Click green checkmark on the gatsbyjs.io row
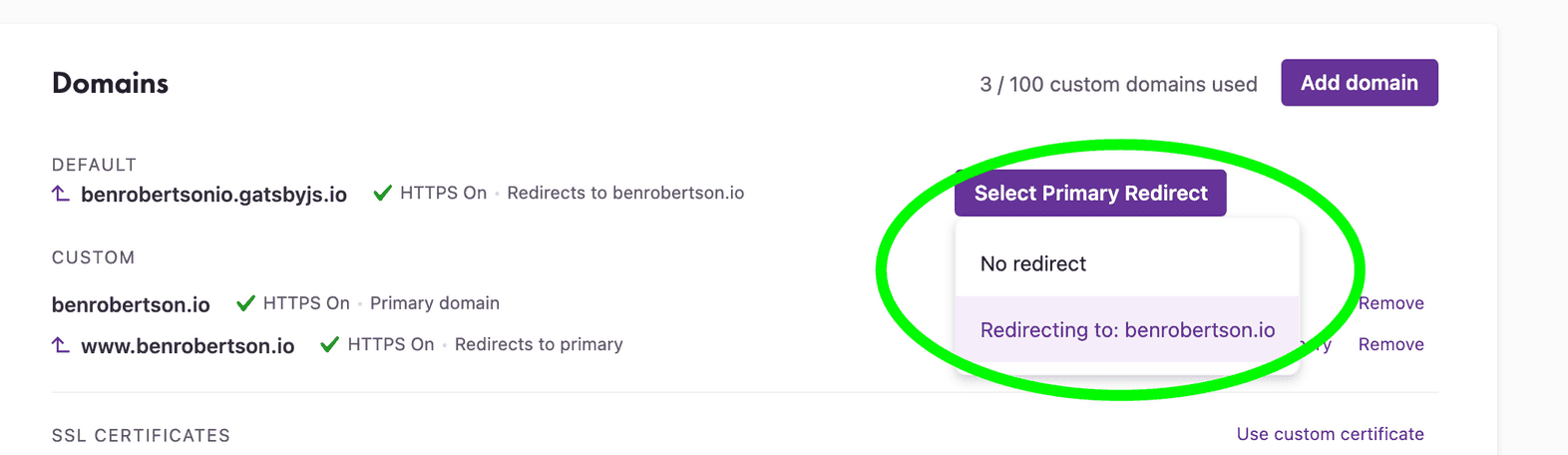 [382, 194]
